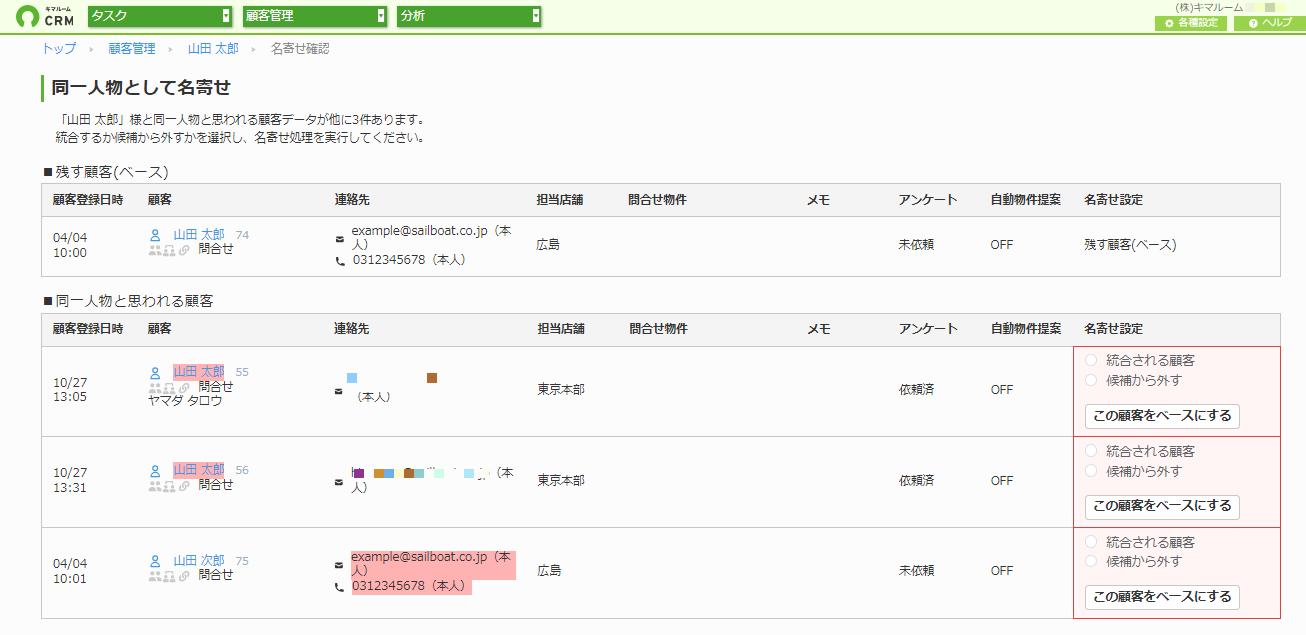Click この顧客をベースにする for customer 55
The width and height of the screenshot is (1306, 635).
(x=1162, y=416)
